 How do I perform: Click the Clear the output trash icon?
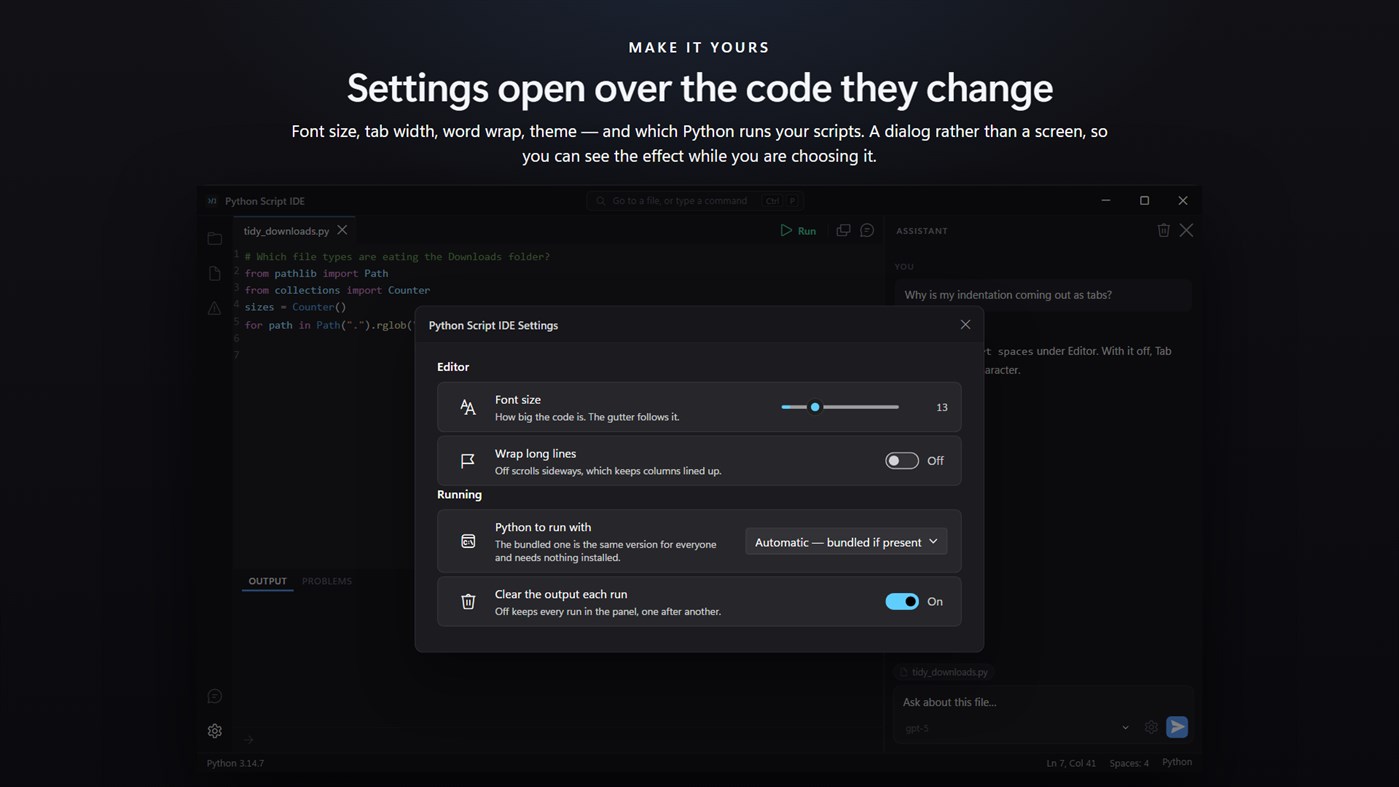pyautogui.click(x=467, y=601)
